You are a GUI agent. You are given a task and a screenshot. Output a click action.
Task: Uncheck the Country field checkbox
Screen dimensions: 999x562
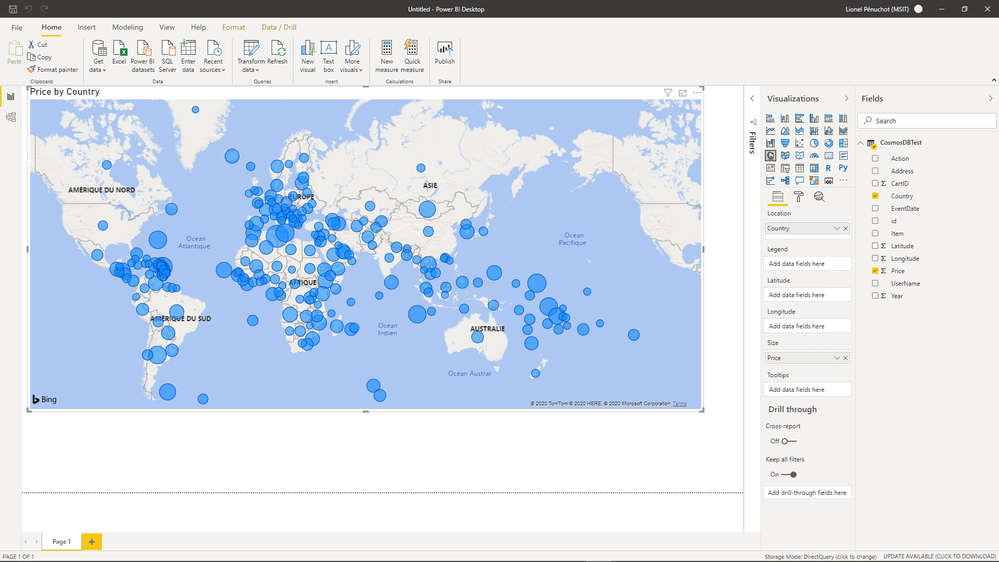[875, 196]
